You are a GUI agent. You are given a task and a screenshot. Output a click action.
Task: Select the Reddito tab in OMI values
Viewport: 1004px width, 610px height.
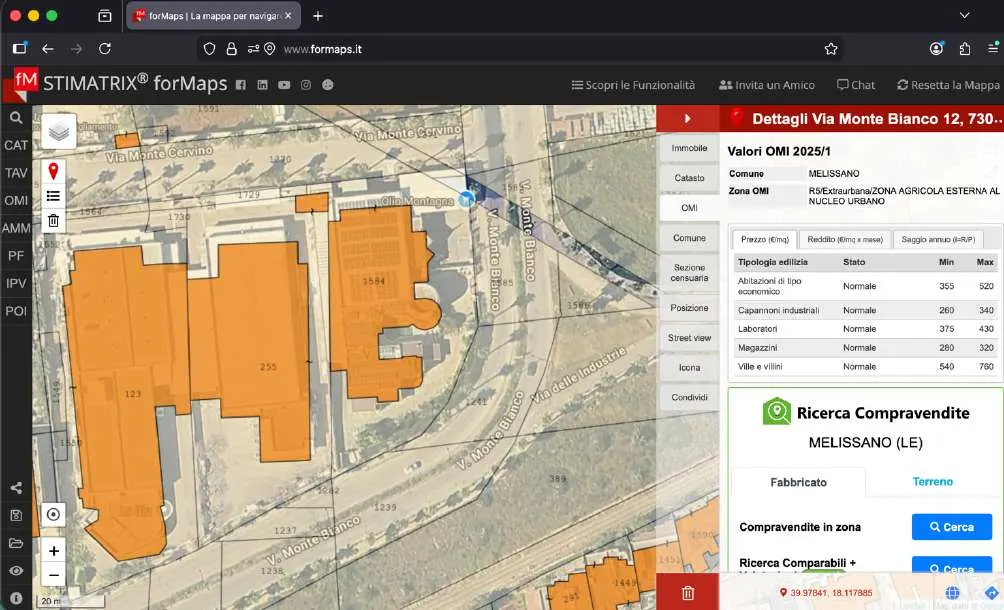click(845, 239)
